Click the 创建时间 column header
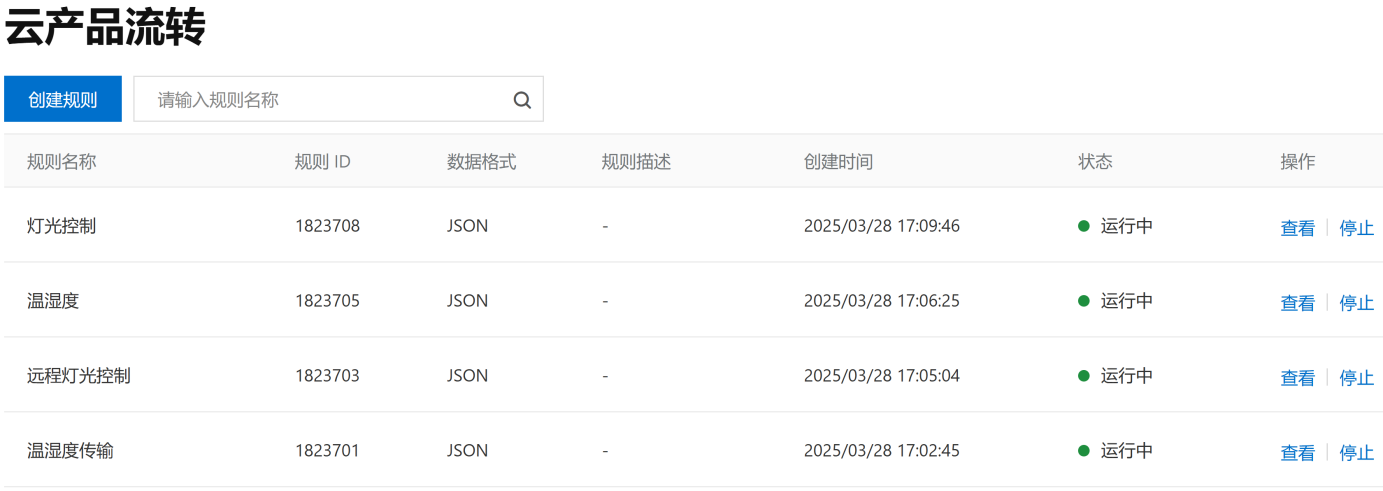Viewport: 1383px width, 491px height. [838, 162]
